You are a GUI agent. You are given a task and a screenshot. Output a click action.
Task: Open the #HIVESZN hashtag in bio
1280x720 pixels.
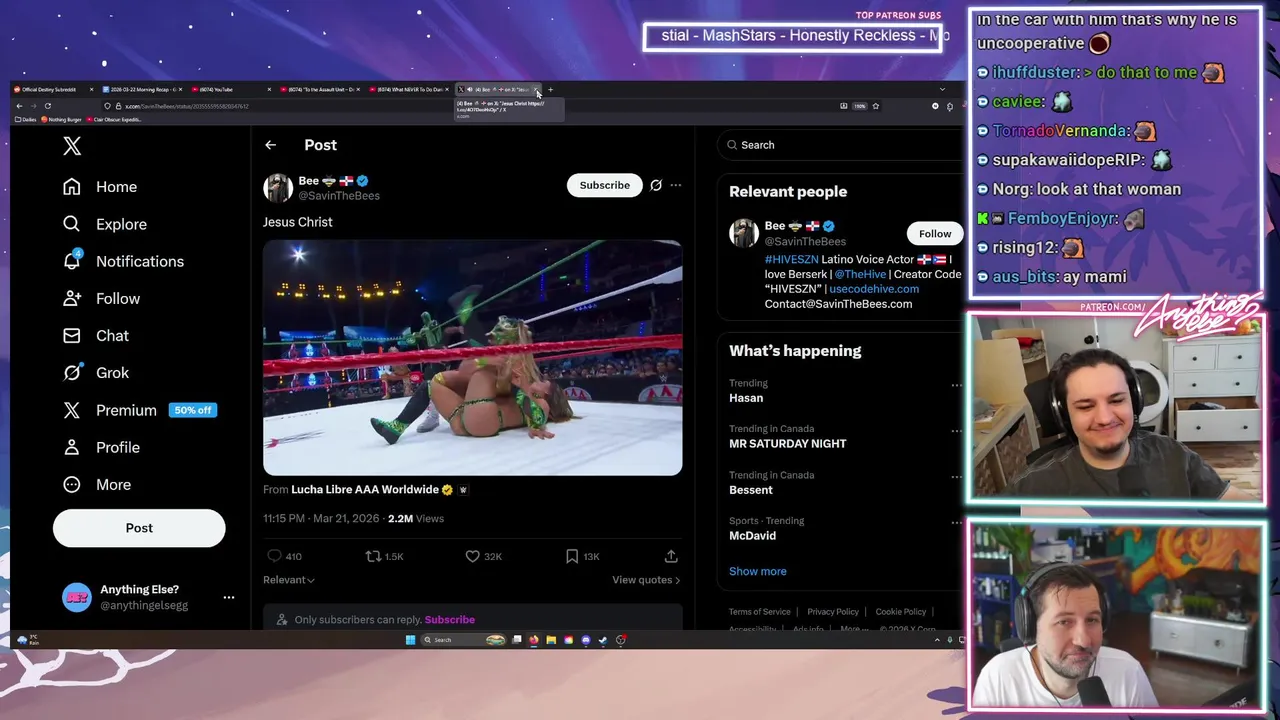[x=791, y=259]
